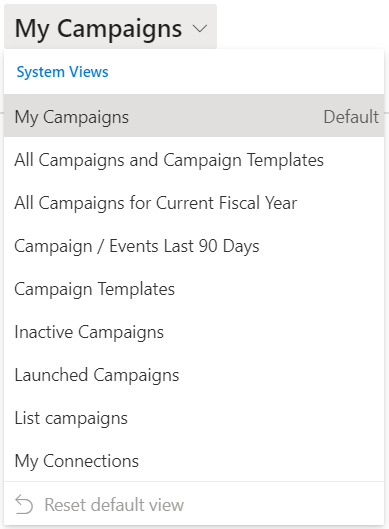Open All Campaigns and Campaign Templates view
389x529 pixels.
coord(194,160)
